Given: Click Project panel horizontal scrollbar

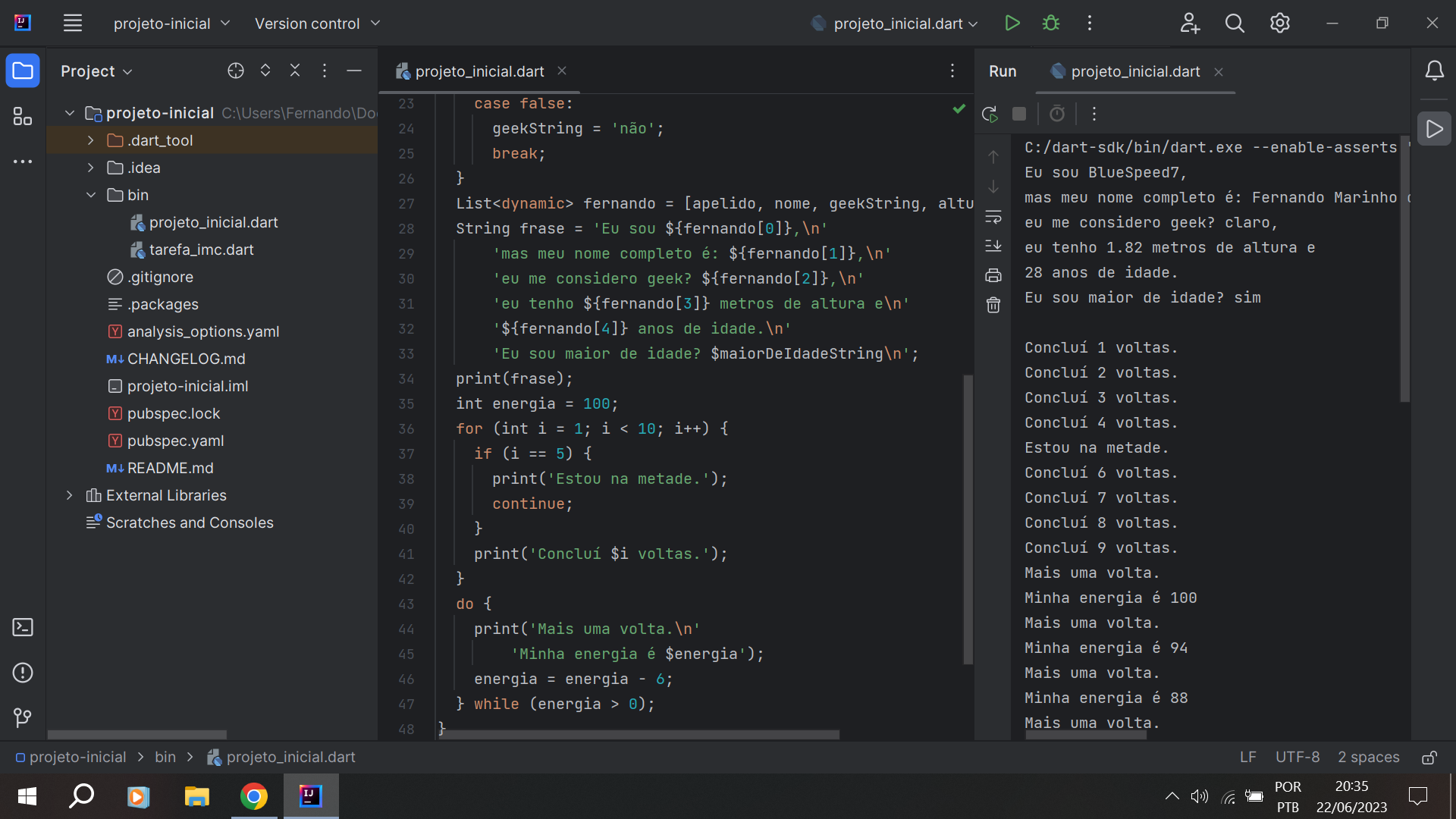Looking at the screenshot, I should pos(136,734).
